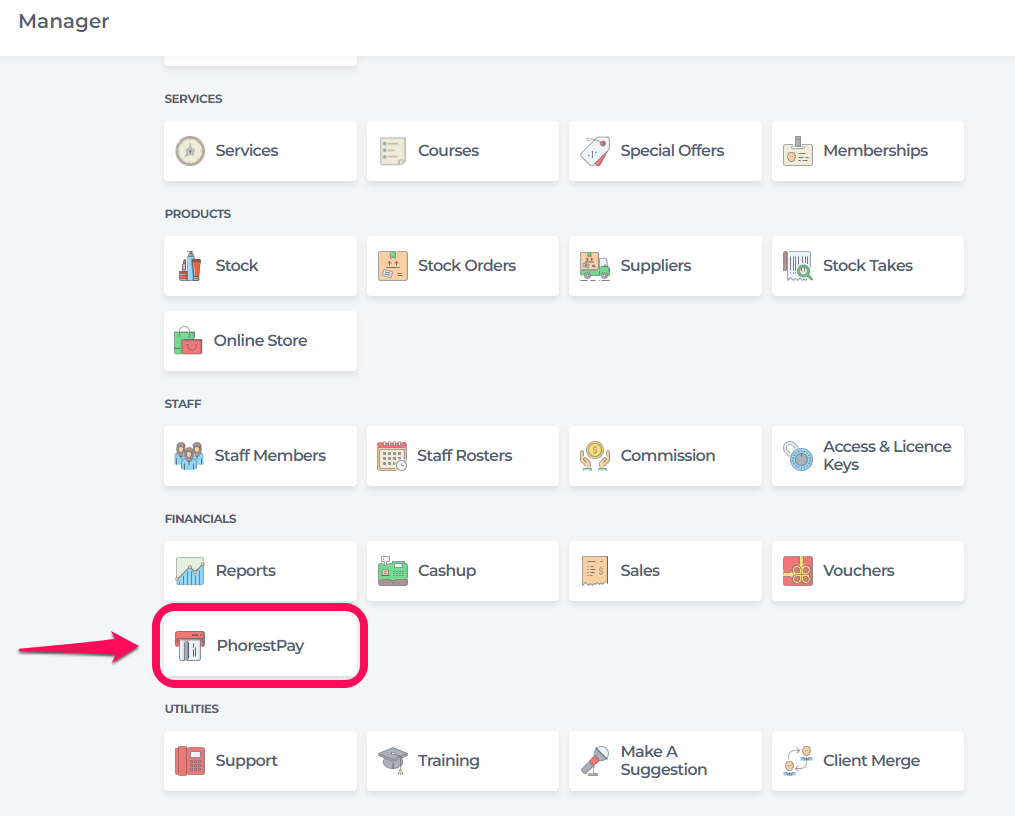Click the Courses checklist icon

393,151
